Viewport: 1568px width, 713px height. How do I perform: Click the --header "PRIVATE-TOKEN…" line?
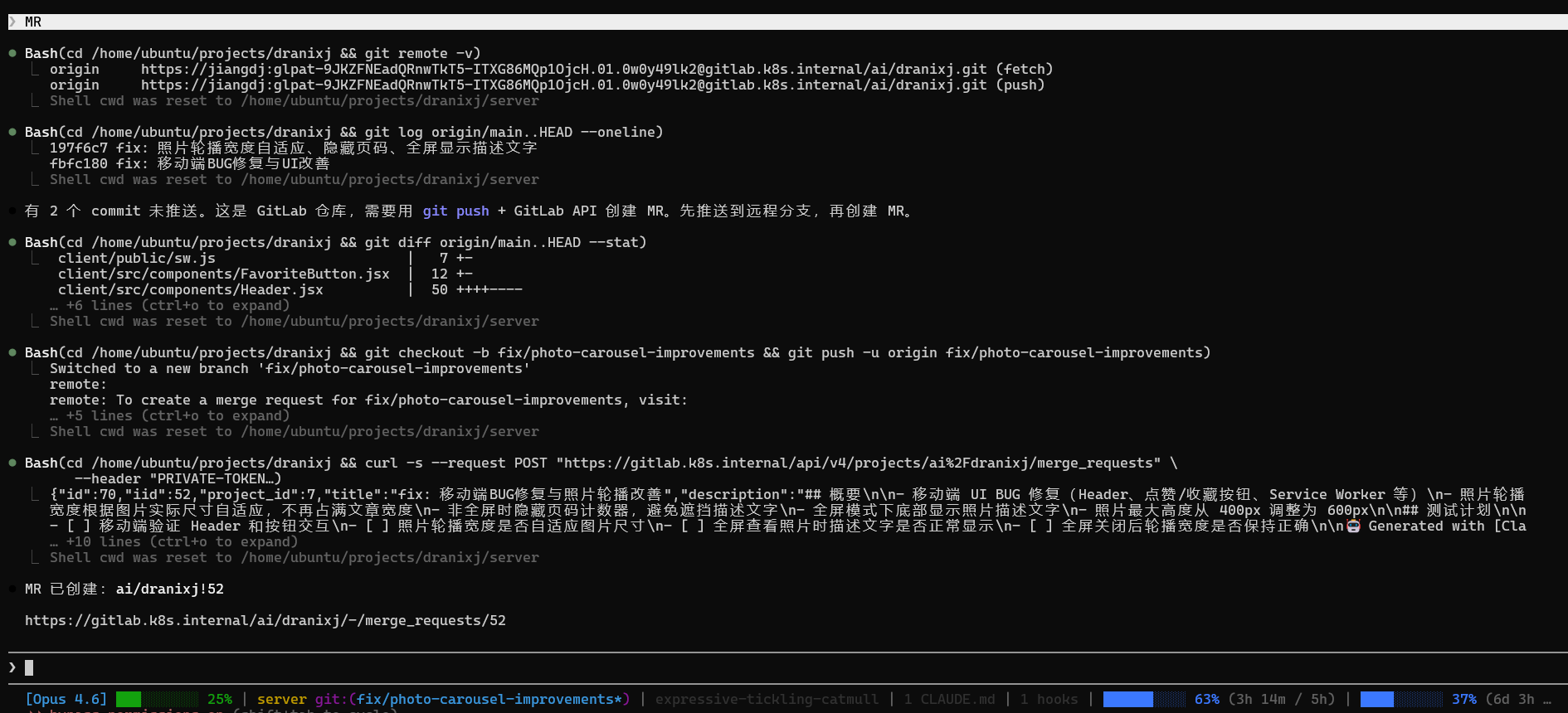[x=178, y=478]
